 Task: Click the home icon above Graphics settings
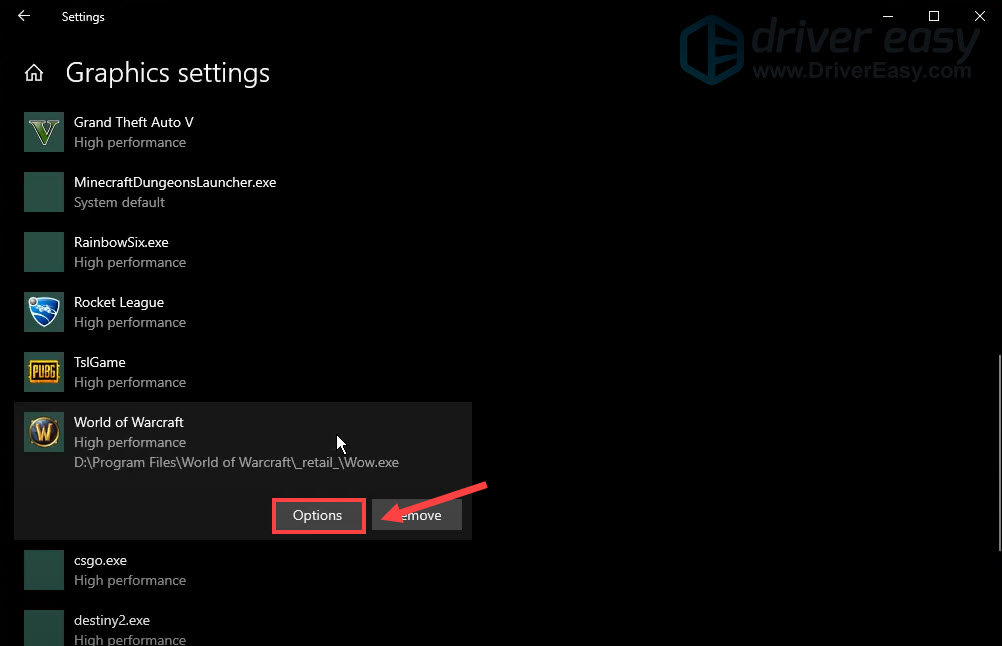[34, 72]
